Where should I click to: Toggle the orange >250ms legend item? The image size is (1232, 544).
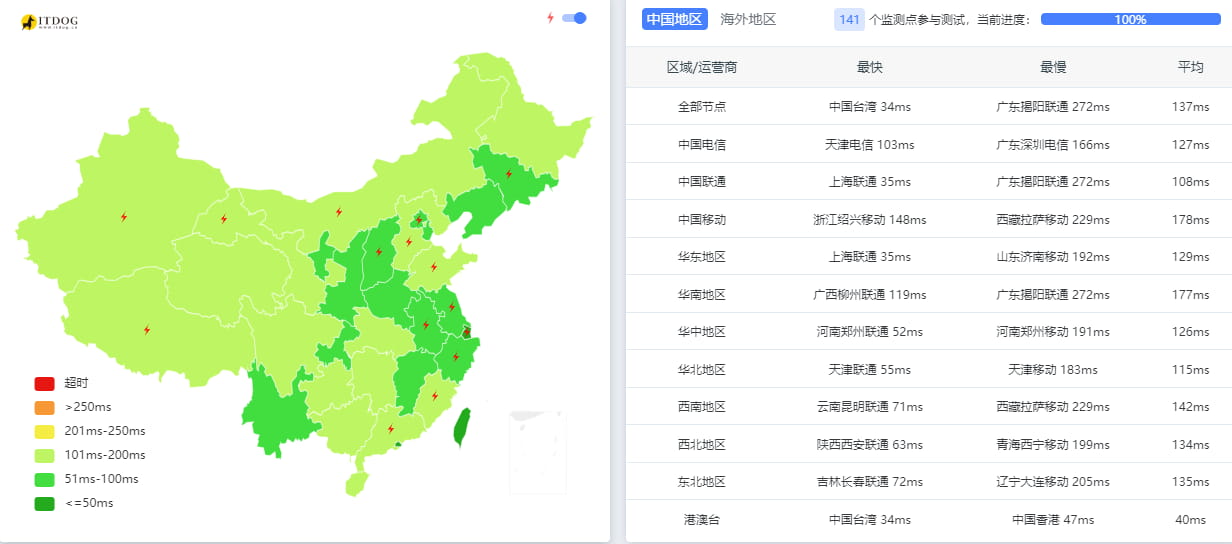(44, 407)
